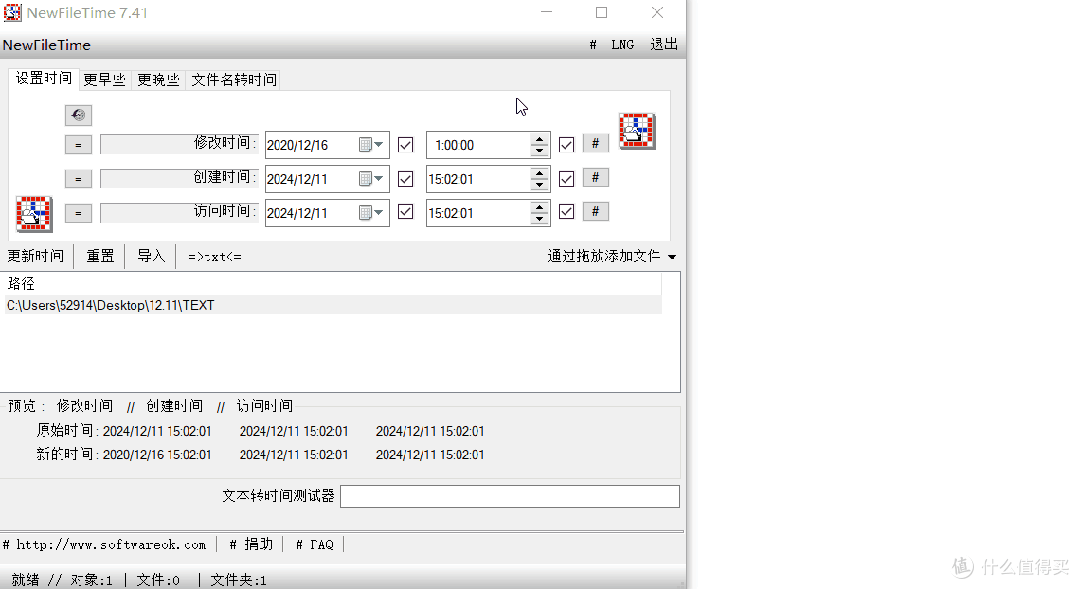Click the # button in 访问时间 row
Image resolution: width=1079 pixels, height=589 pixels.
[x=596, y=211]
